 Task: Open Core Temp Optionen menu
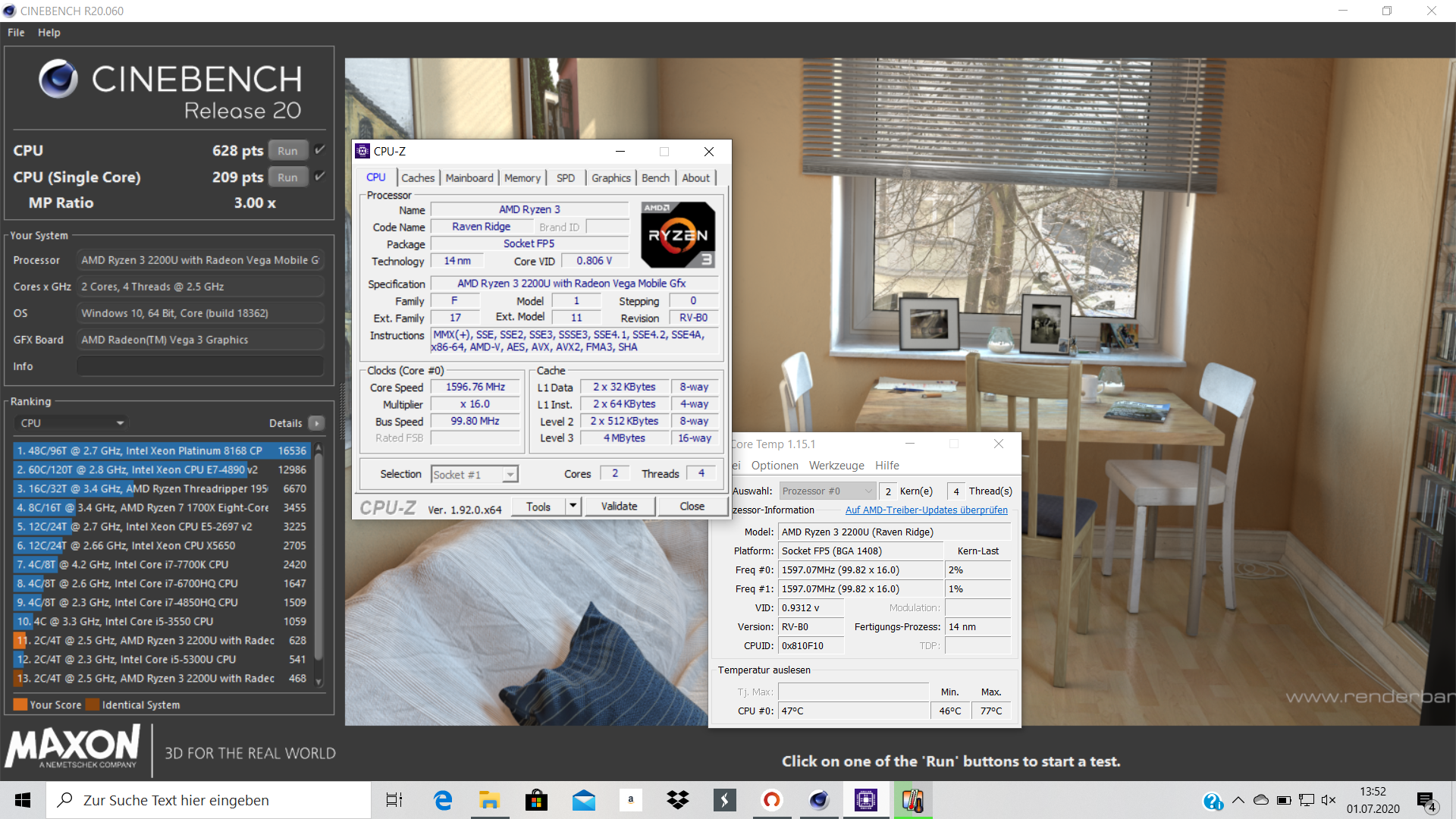[x=775, y=466]
